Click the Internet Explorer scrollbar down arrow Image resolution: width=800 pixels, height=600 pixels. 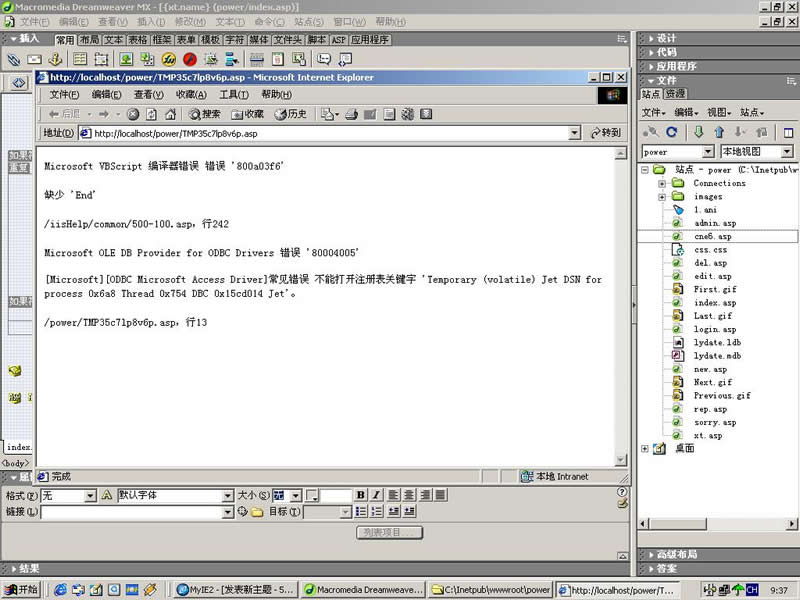coord(621,460)
